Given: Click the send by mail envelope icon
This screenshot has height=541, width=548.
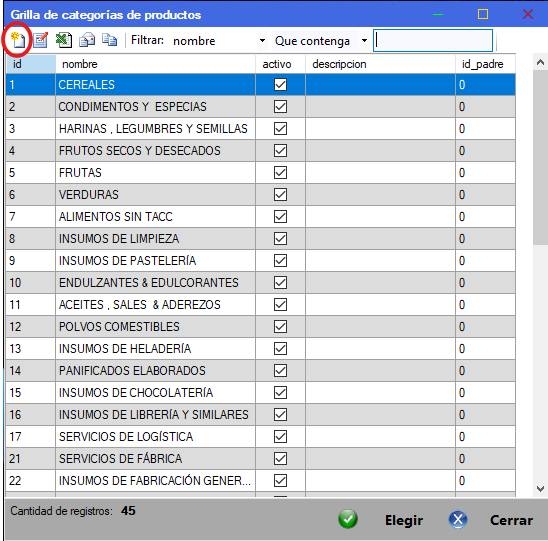Looking at the screenshot, I should [x=87, y=40].
